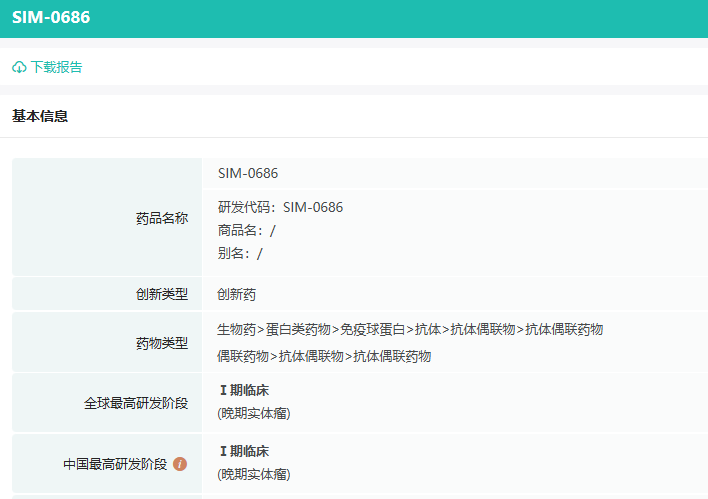
Task: Click the cloud download icon
Action: pos(19,67)
